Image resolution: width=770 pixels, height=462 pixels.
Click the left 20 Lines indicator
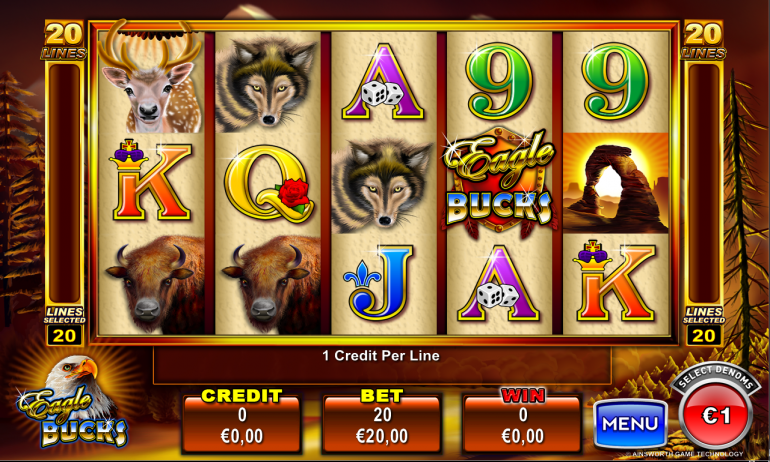(x=64, y=40)
